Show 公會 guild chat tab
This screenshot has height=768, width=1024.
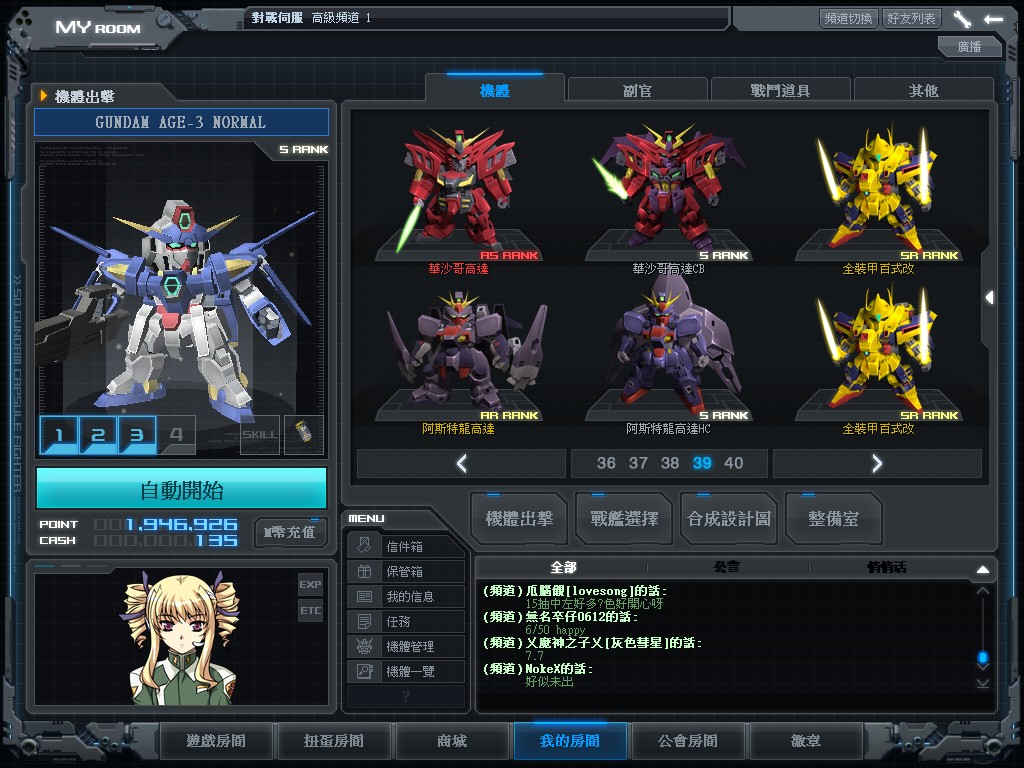click(x=727, y=567)
